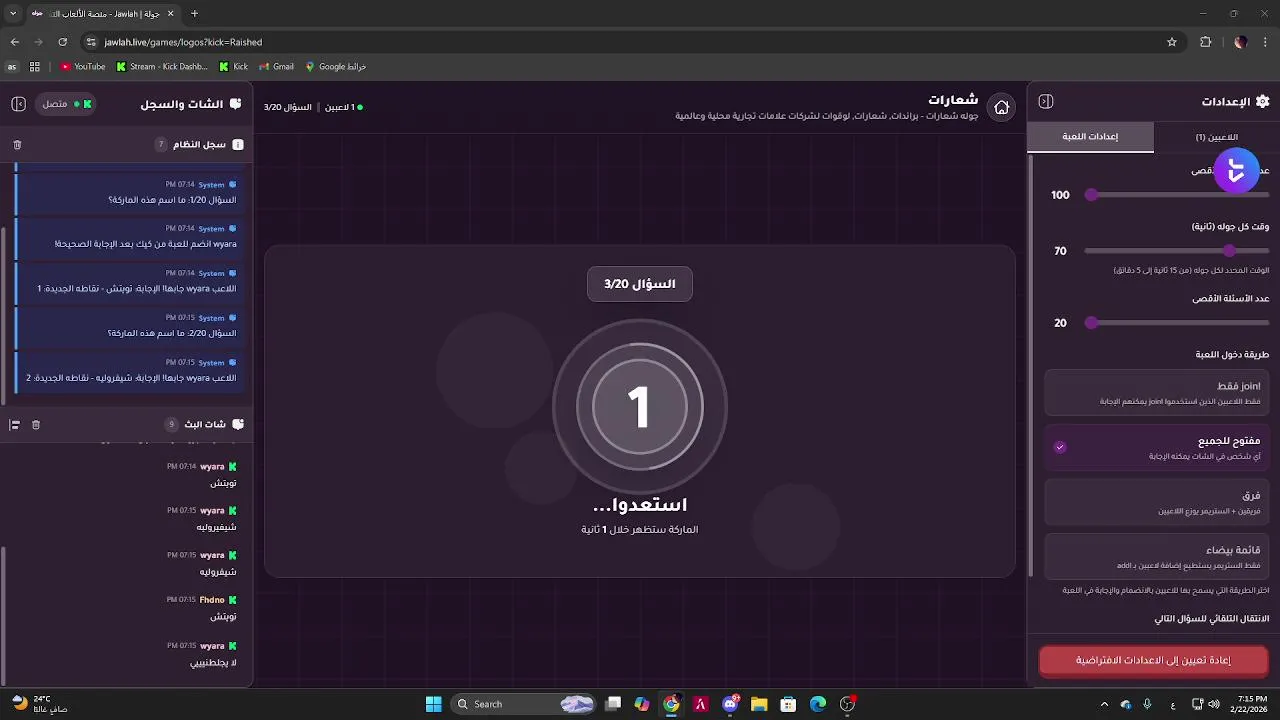Switch to the 'اللاعبين (1)' players tab

pyautogui.click(x=1216, y=137)
